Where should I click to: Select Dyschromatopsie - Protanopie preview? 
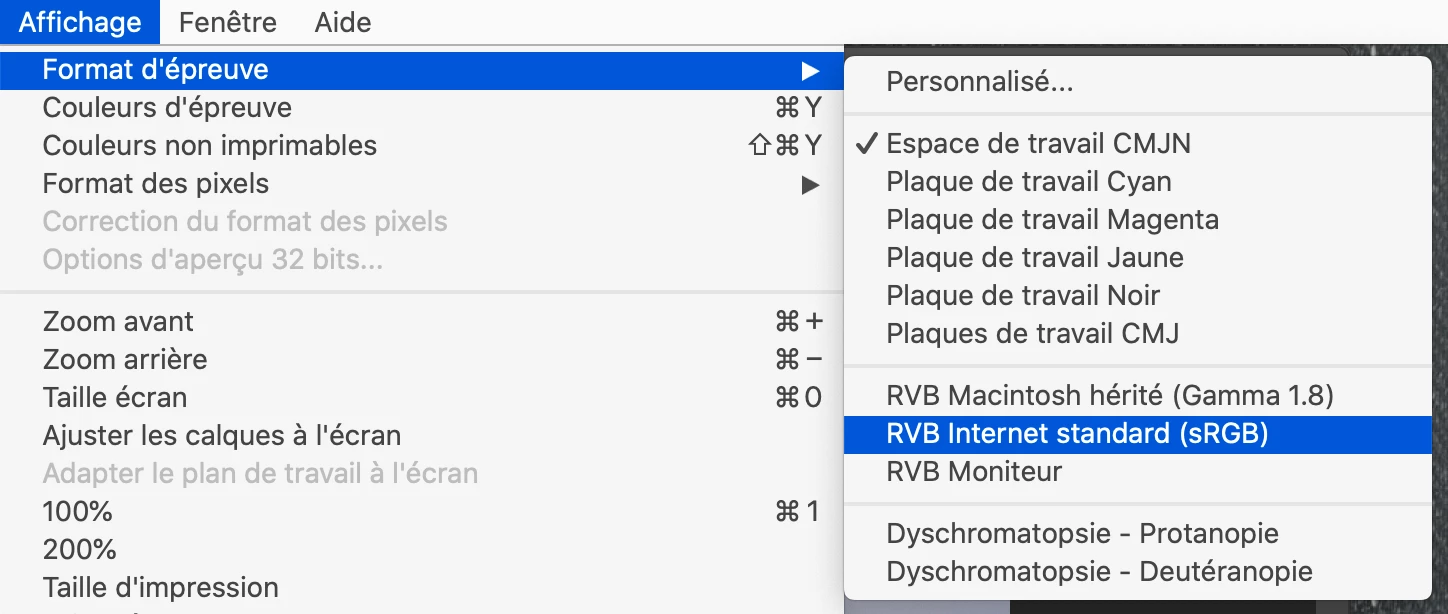pyautogui.click(x=1082, y=534)
